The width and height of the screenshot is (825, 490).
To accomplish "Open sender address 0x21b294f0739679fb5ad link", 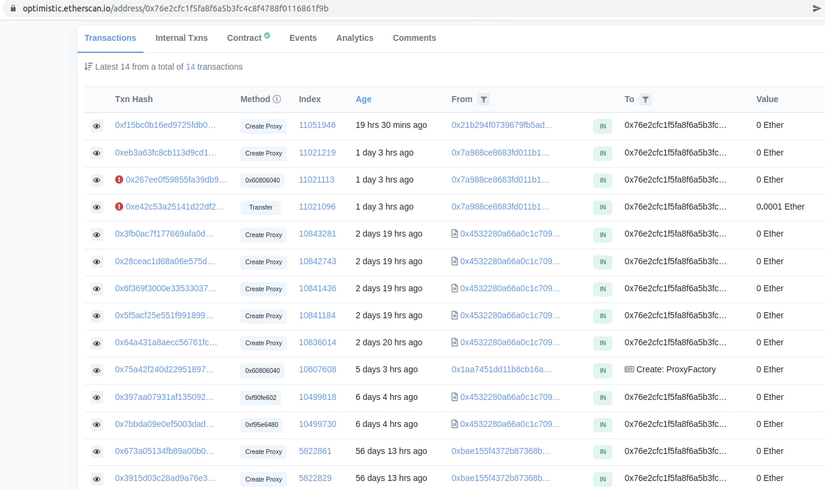I will click(x=501, y=126).
